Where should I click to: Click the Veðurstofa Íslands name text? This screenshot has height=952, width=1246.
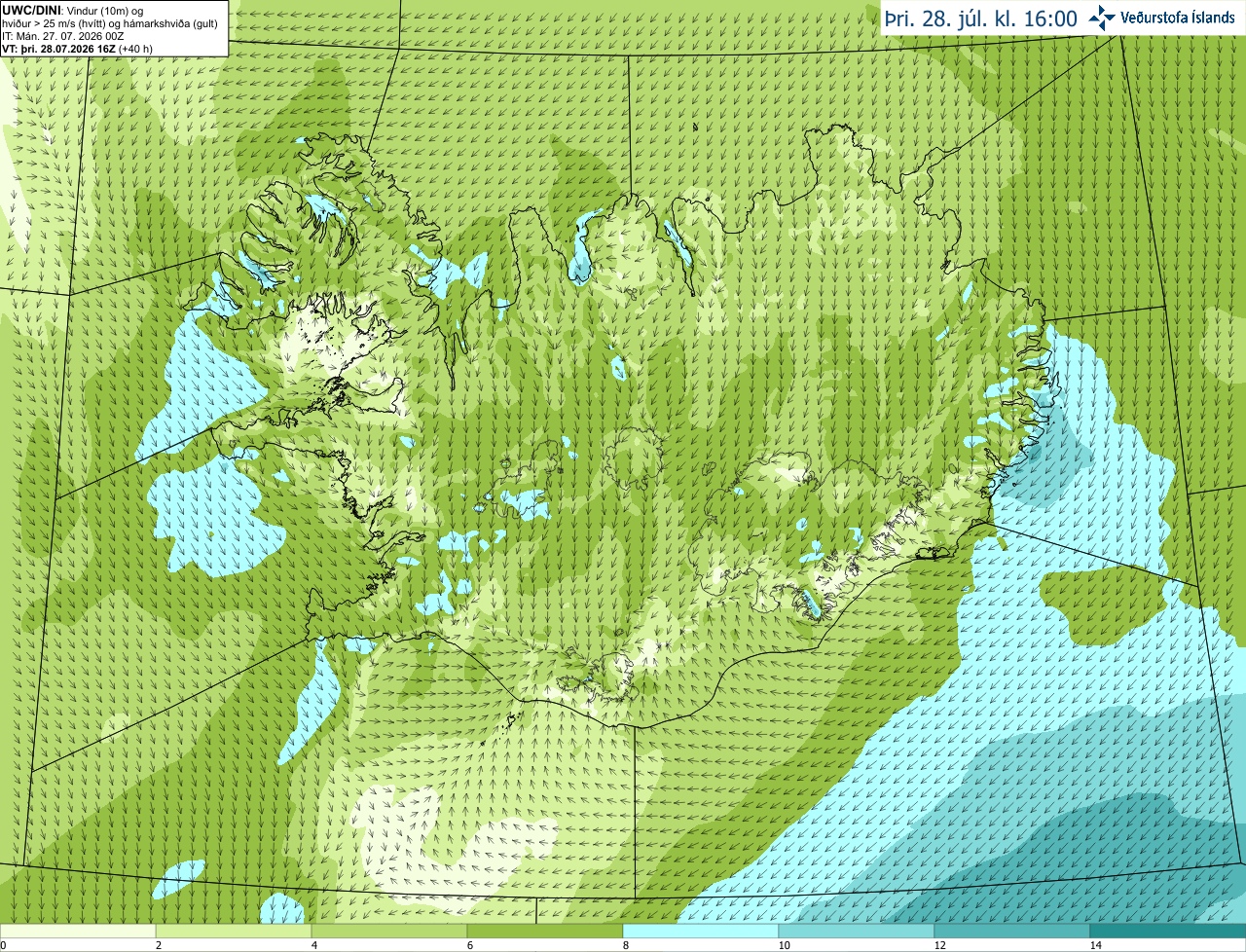(1178, 18)
